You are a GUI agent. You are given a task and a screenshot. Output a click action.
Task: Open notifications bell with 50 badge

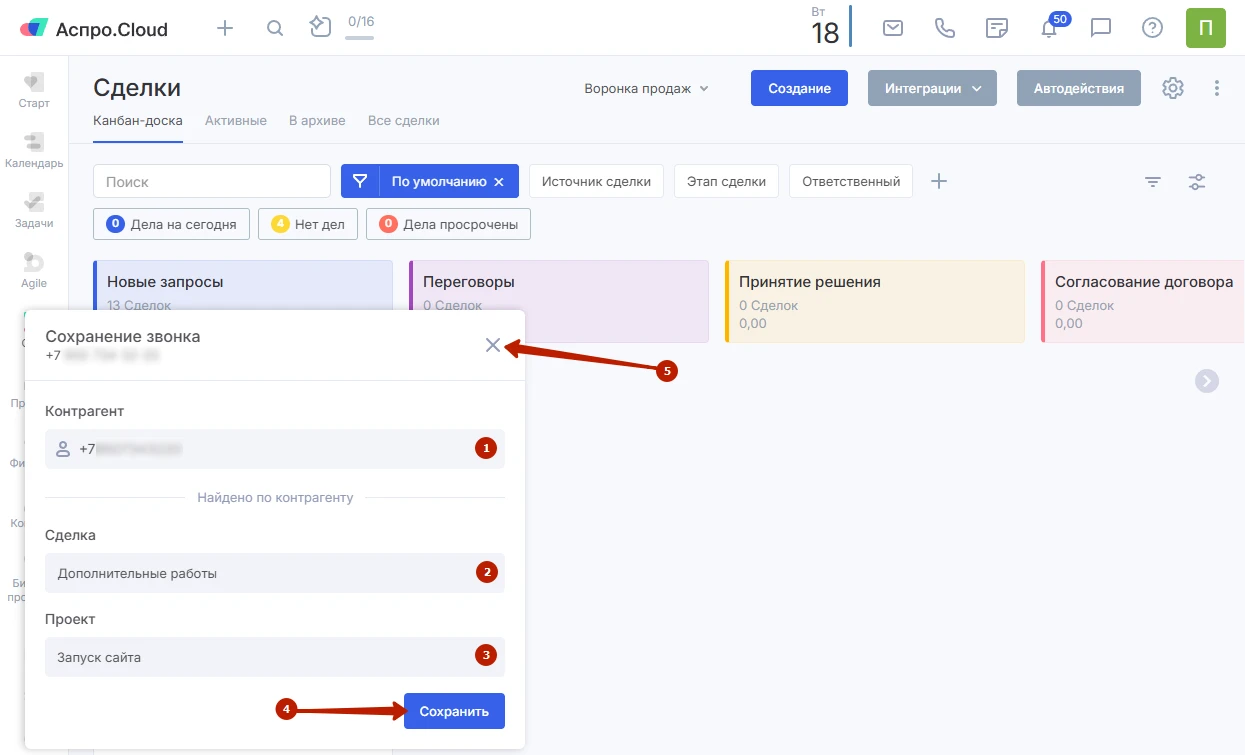click(1049, 28)
